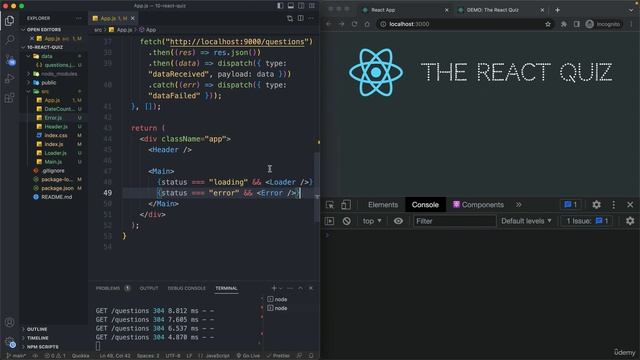The image size is (640, 360).
Task: Toggle the live expression eye icon
Action: click(398, 221)
